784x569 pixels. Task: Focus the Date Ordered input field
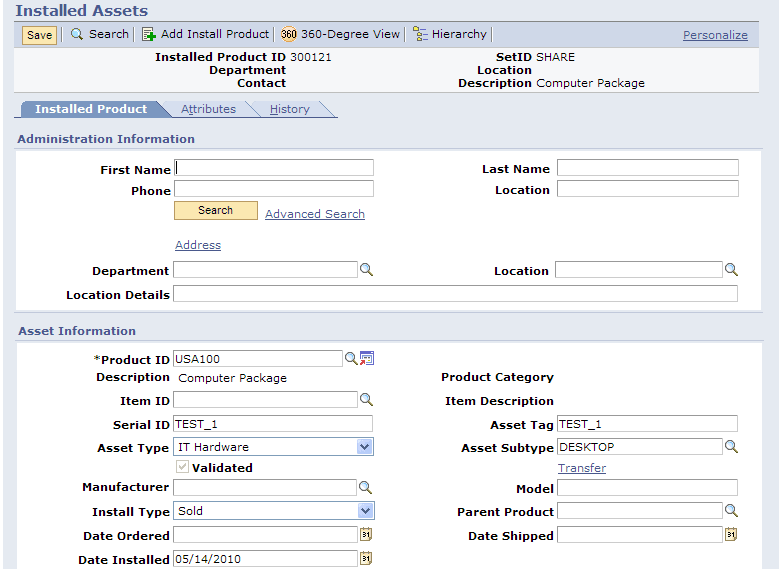pos(266,534)
